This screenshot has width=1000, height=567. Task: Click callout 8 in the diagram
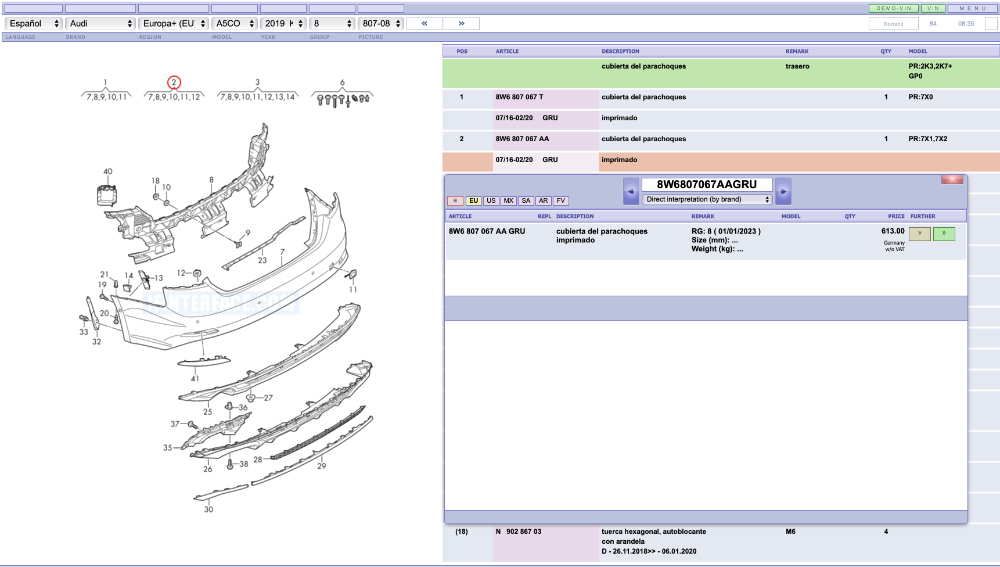212,180
